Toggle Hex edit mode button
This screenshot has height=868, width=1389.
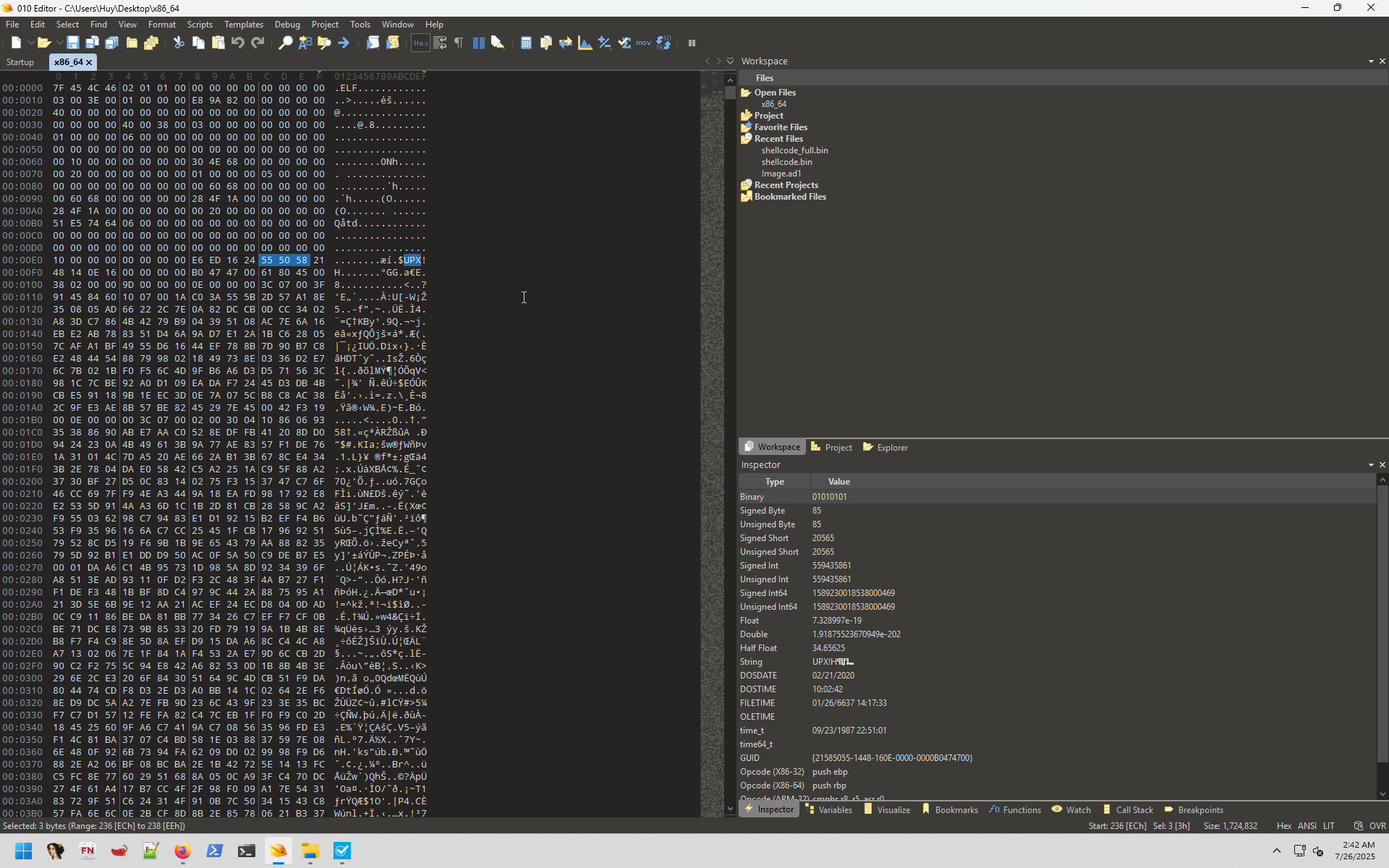[420, 43]
